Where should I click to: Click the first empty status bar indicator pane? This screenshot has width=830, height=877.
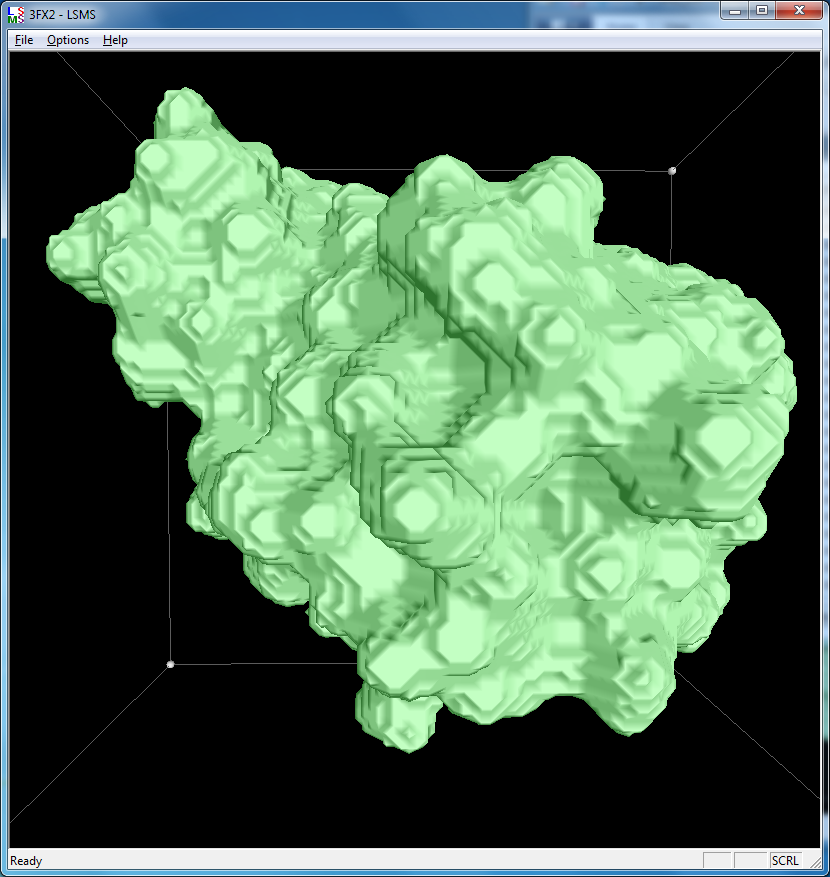point(717,861)
